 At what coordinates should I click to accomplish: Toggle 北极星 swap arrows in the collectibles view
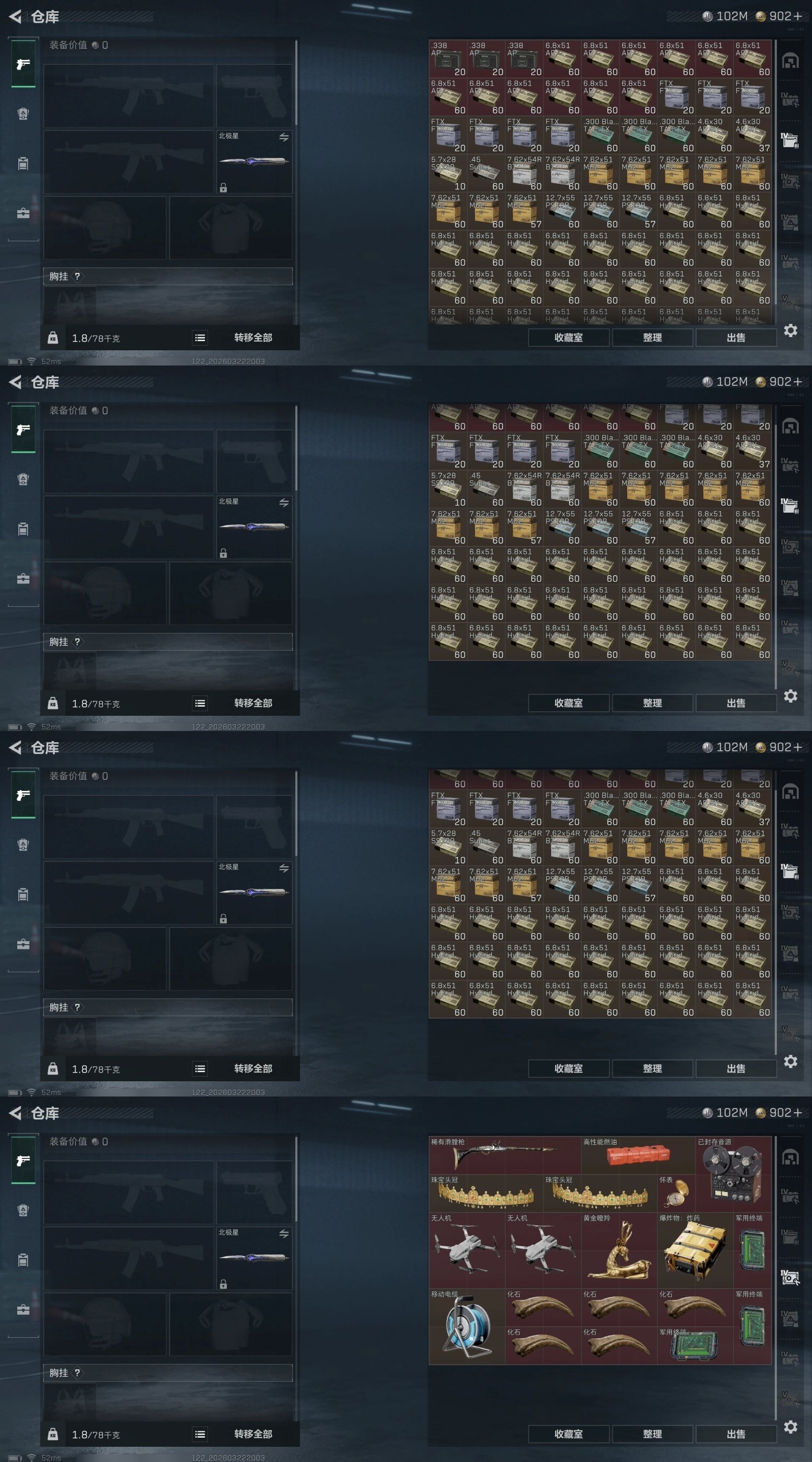pos(284,1234)
